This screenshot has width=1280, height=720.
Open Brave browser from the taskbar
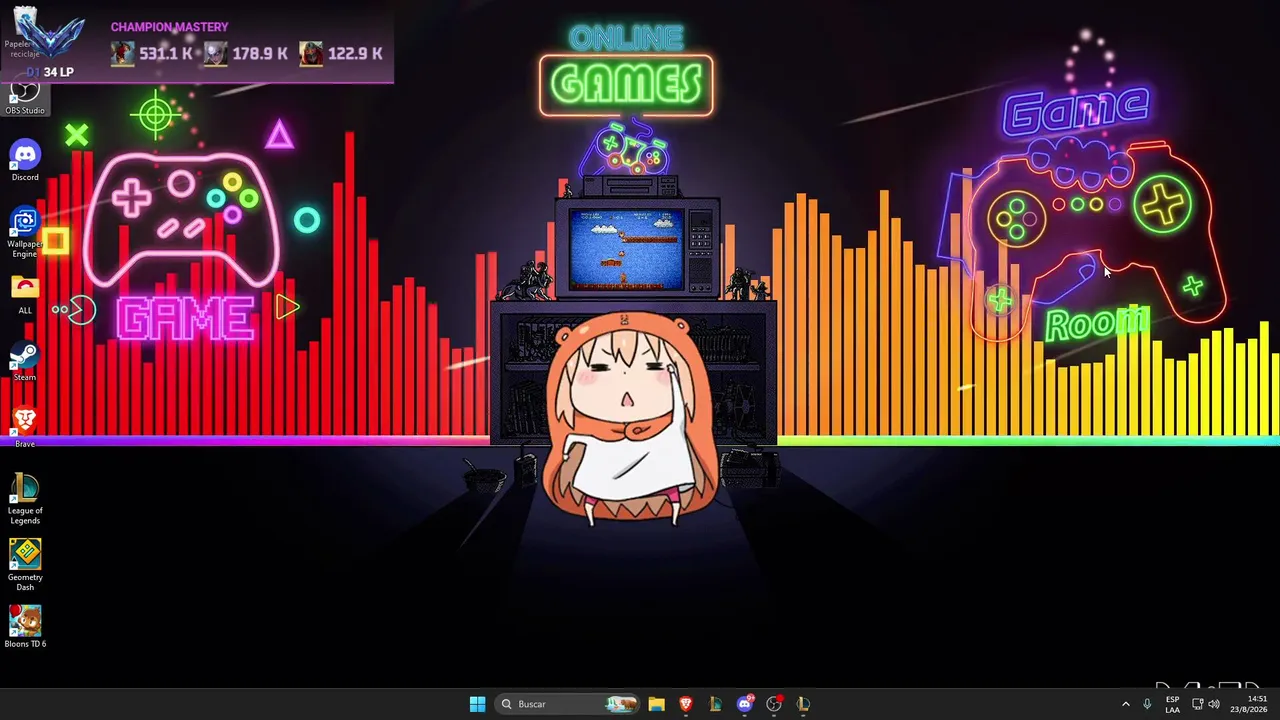(x=686, y=704)
